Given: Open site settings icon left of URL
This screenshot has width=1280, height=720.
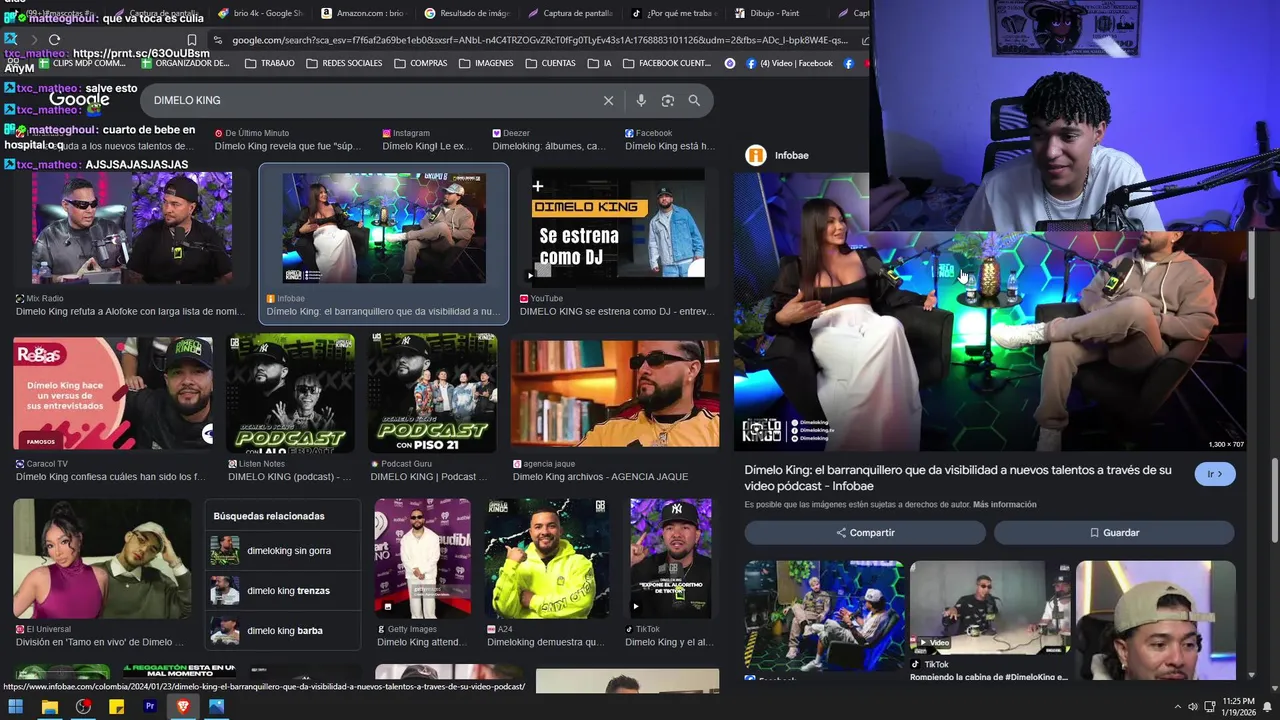Looking at the screenshot, I should pyautogui.click(x=218, y=40).
